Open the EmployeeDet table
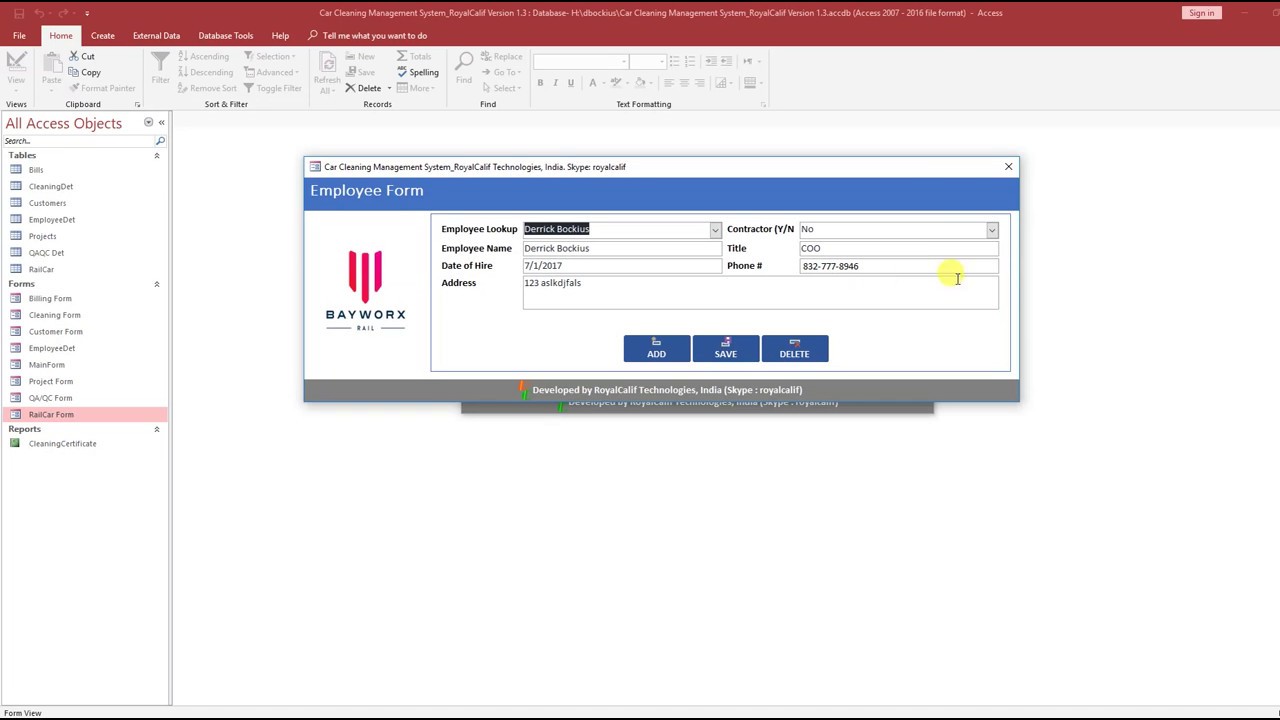Image resolution: width=1280 pixels, height=720 pixels. [x=52, y=220]
